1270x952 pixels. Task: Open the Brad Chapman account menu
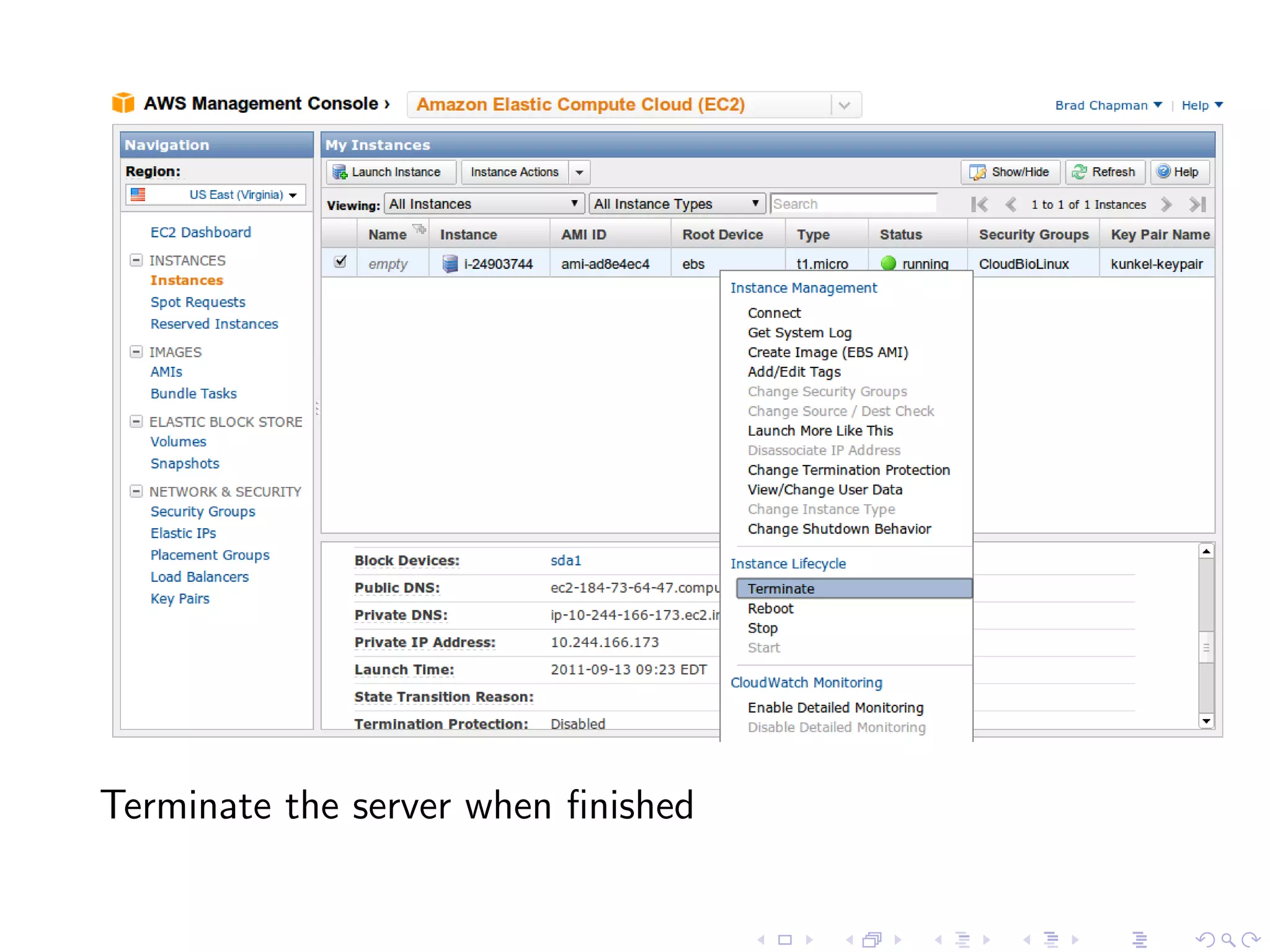pyautogui.click(x=1108, y=105)
